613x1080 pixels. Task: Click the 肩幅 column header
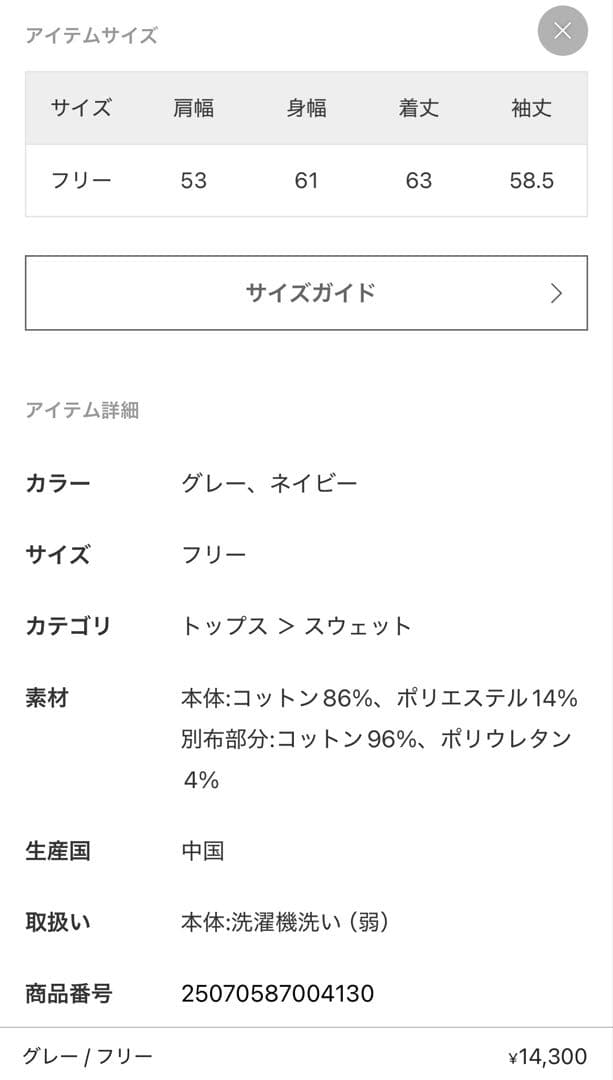pos(194,109)
